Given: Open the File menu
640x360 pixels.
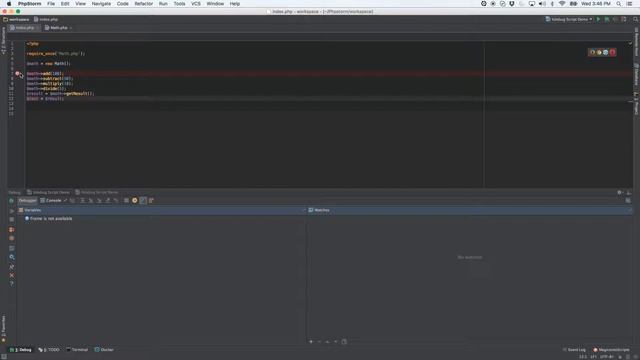Looking at the screenshot, I should coord(51,4).
